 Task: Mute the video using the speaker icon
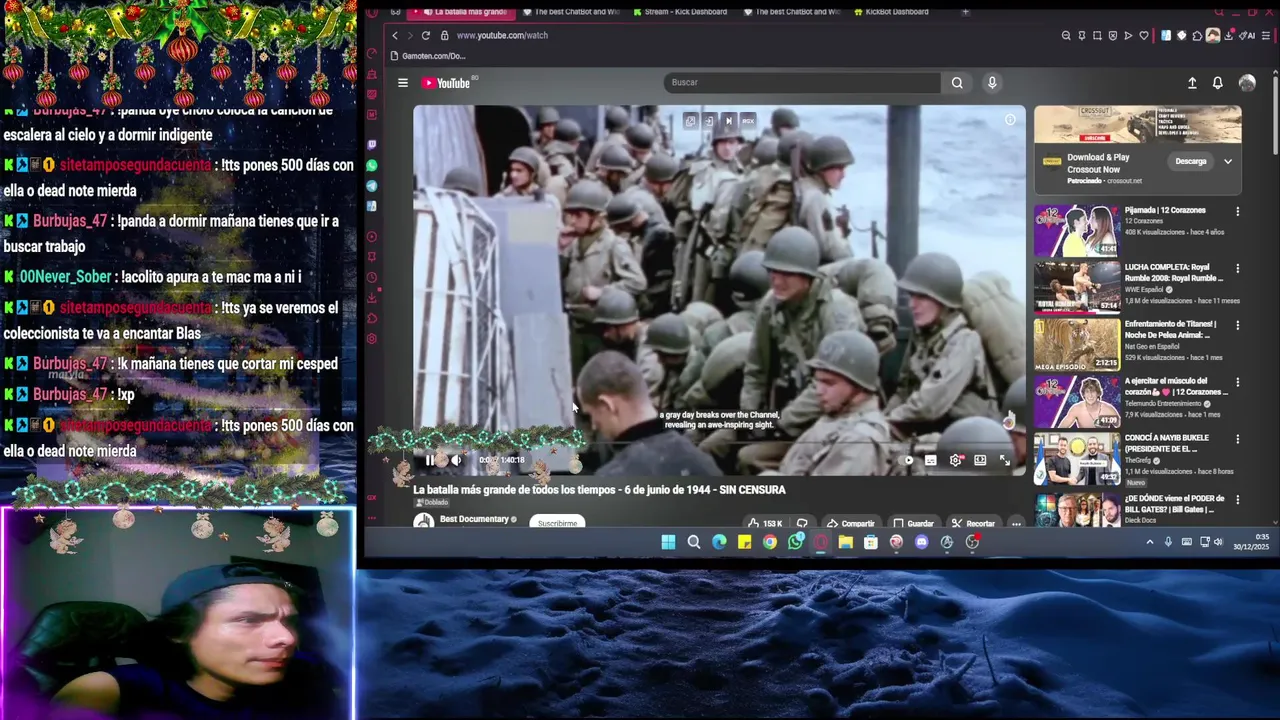point(456,460)
